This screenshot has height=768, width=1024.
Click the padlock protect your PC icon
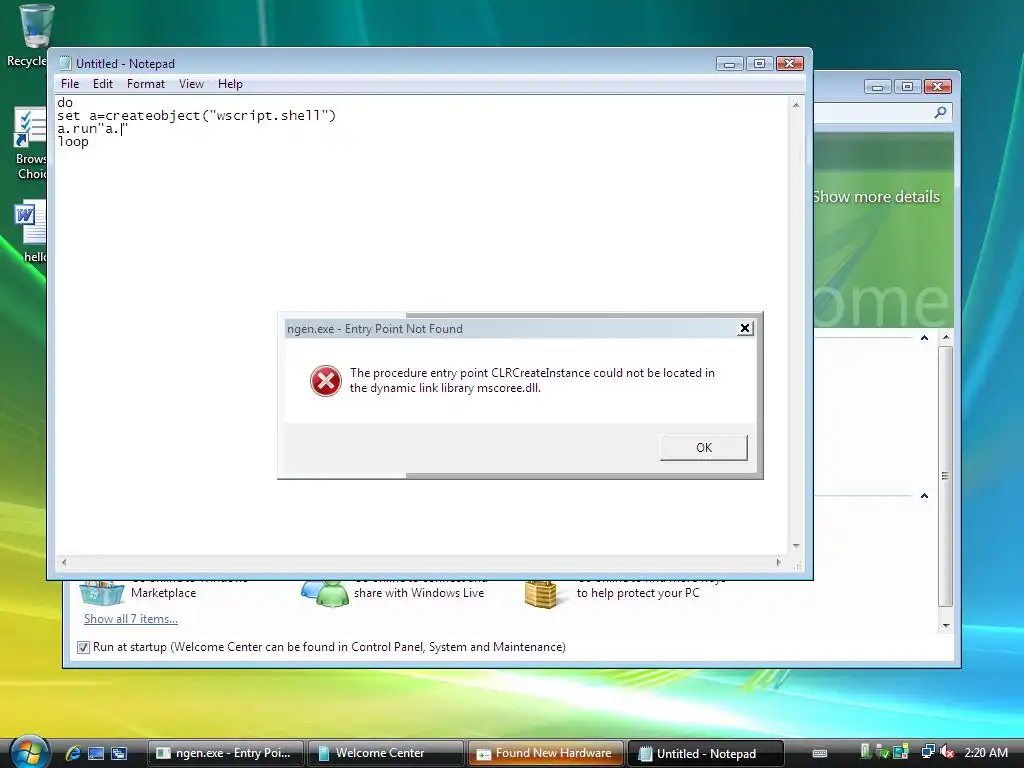(x=541, y=593)
